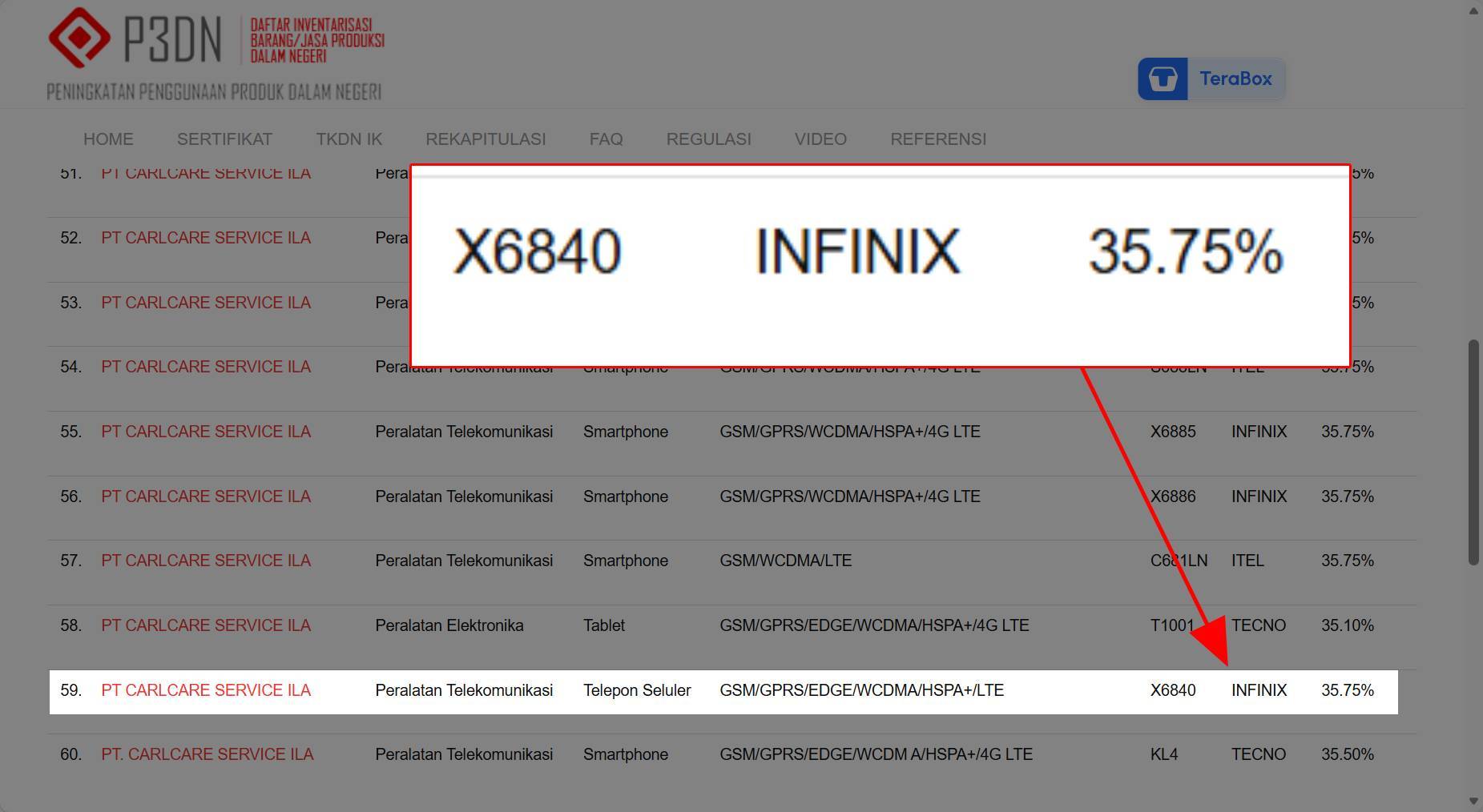
Task: Open PT CARLCARE SERVICE ILA link in row 57
Action: click(206, 561)
